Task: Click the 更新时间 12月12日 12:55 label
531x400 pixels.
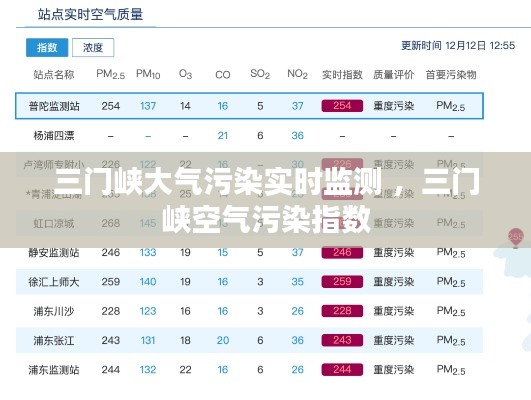Action: coord(458,45)
